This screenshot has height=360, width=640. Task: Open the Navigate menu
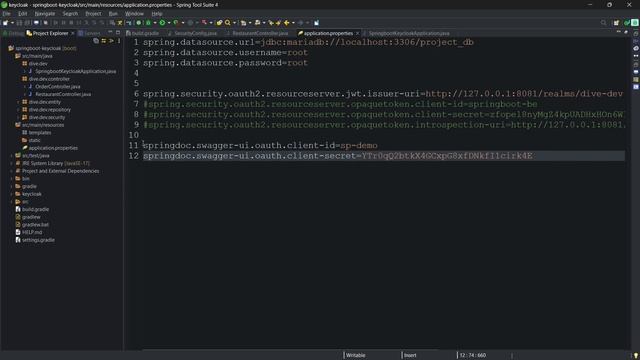(x=45, y=13)
